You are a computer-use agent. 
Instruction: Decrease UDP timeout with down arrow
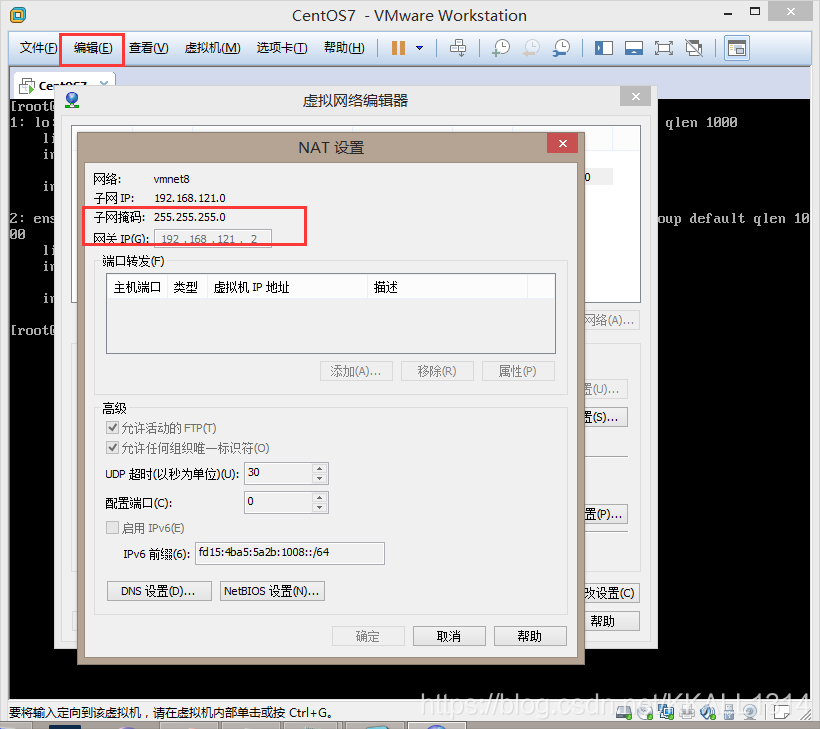point(320,479)
